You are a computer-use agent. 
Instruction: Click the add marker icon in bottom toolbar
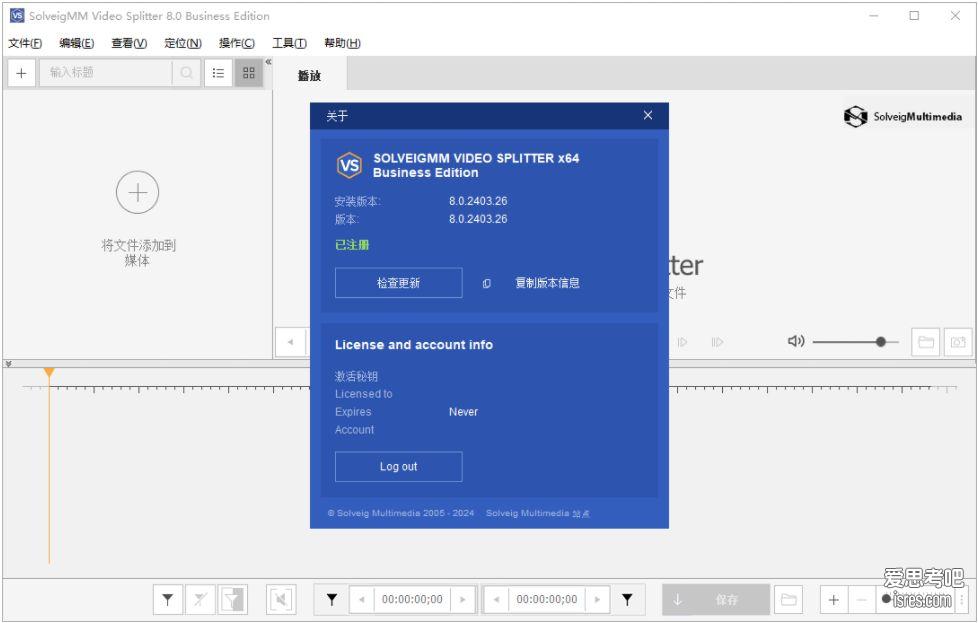click(x=168, y=599)
